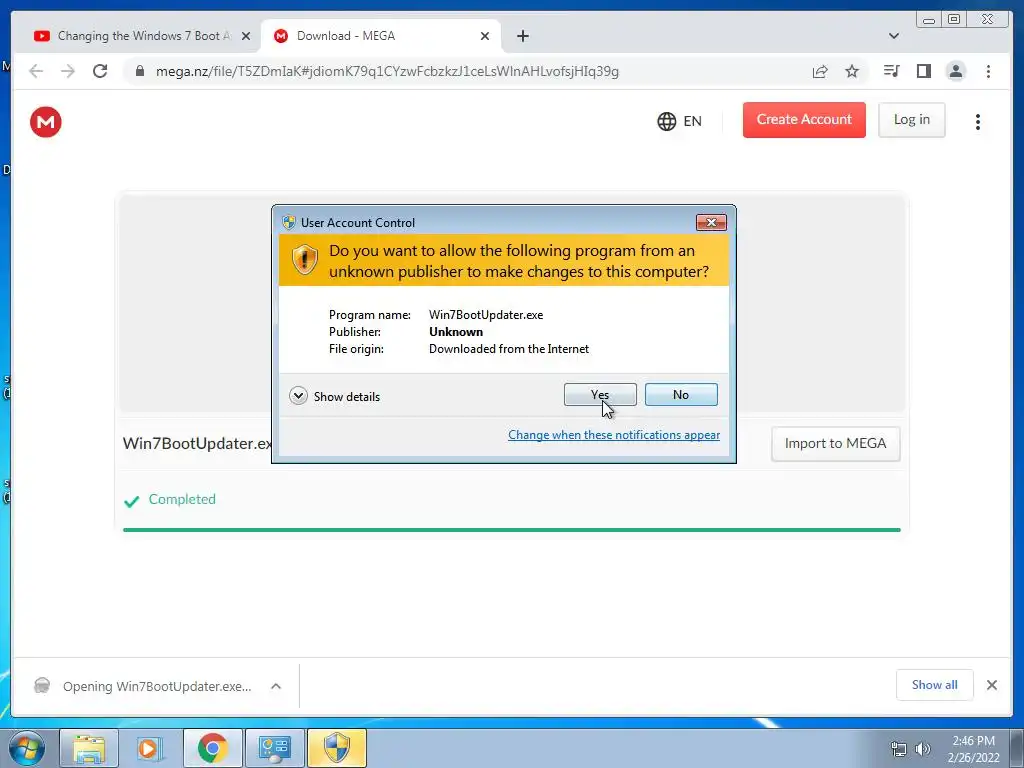
Task: Open Chrome tab search dropdown
Action: [893, 36]
